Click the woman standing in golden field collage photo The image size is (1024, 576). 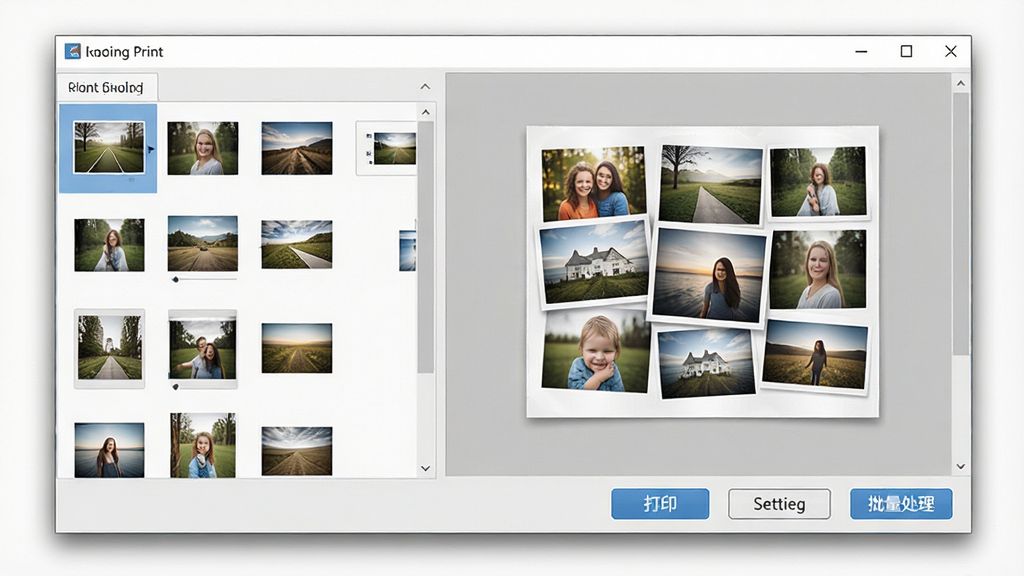click(815, 357)
